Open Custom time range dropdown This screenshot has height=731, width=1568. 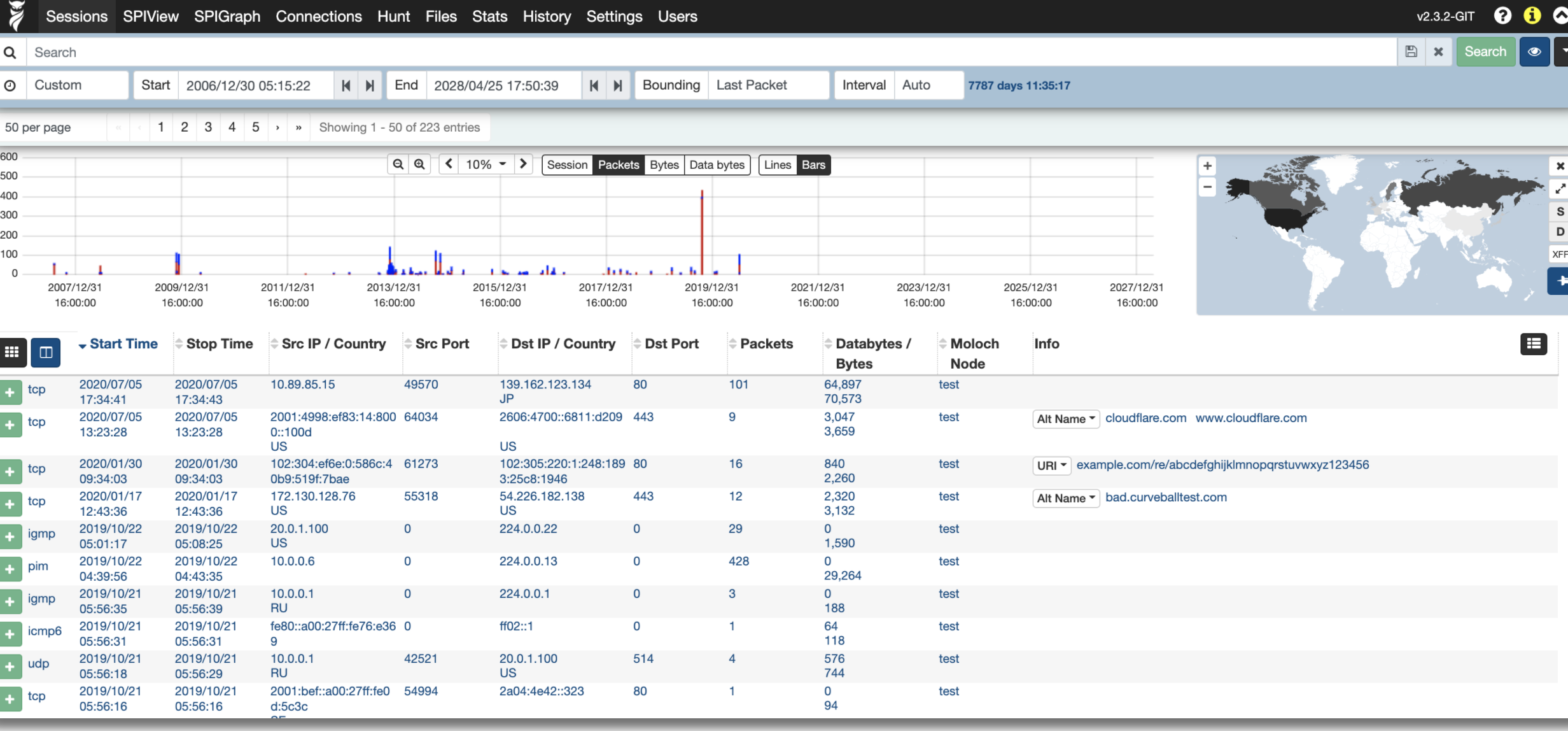tap(77, 85)
